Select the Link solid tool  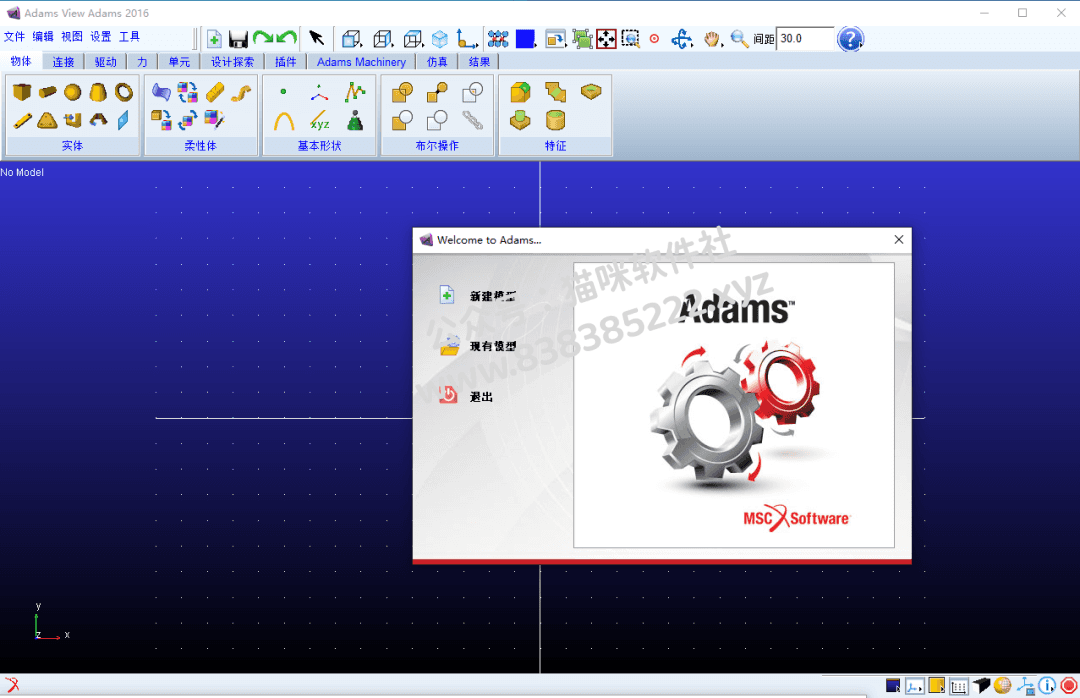[22, 121]
